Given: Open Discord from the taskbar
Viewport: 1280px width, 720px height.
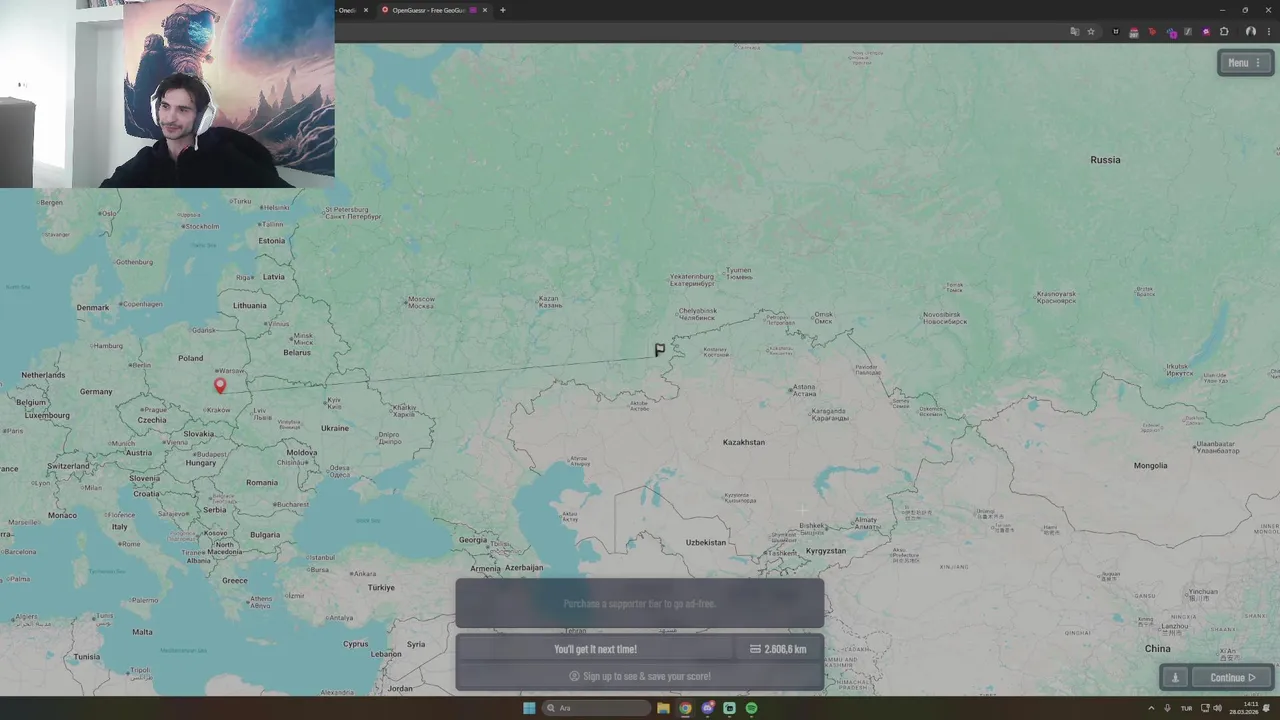Looking at the screenshot, I should 707,708.
